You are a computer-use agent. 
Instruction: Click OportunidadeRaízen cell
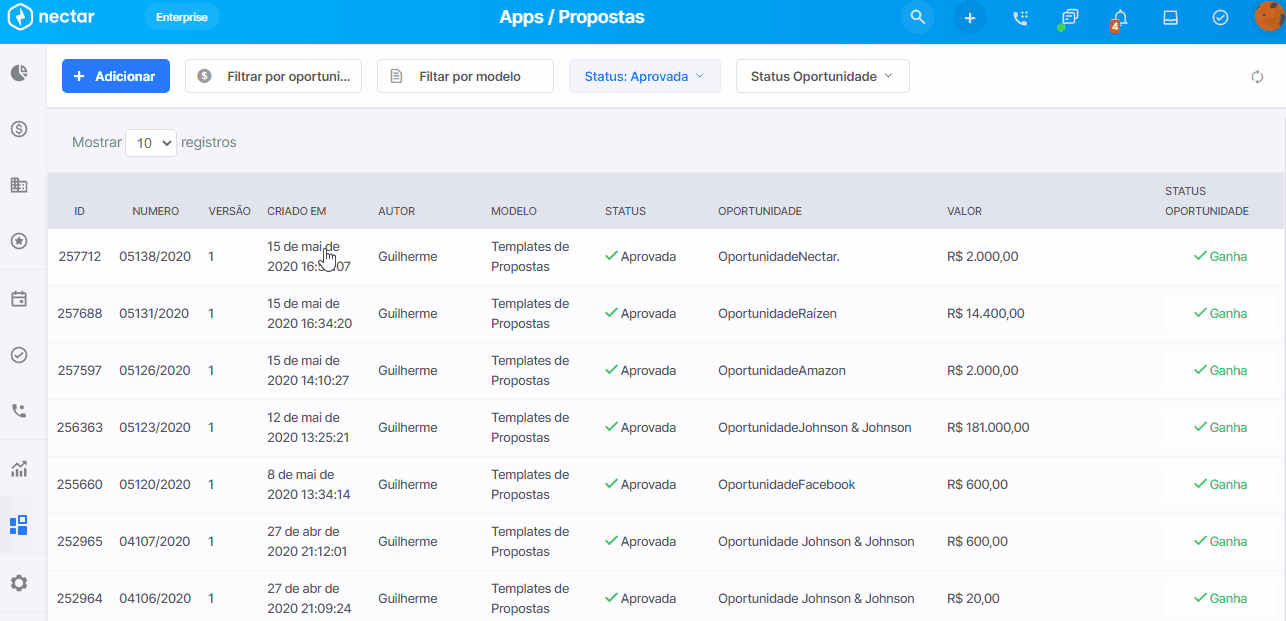(777, 314)
